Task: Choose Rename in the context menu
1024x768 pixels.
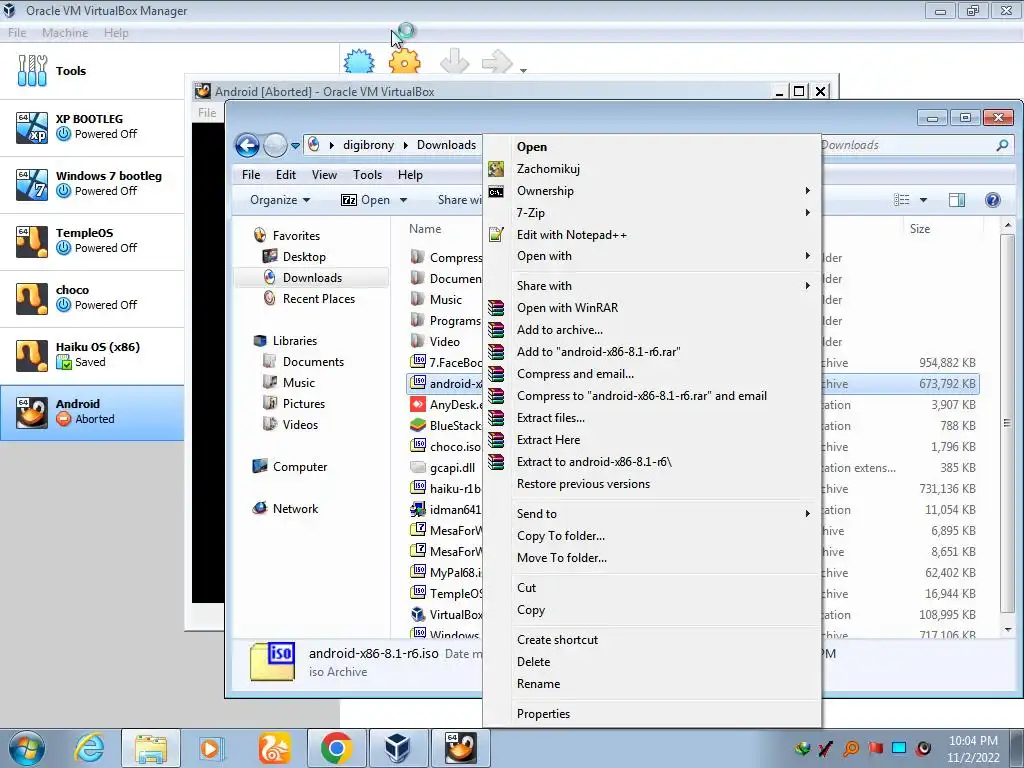Action: [x=652, y=684]
